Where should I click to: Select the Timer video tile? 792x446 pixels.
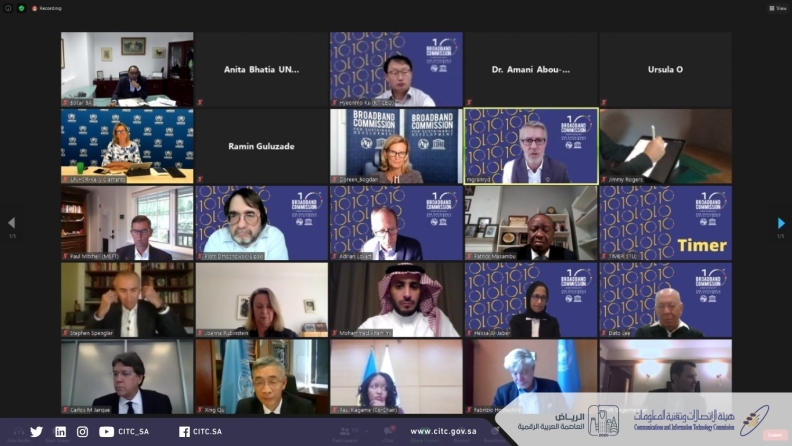pos(666,223)
